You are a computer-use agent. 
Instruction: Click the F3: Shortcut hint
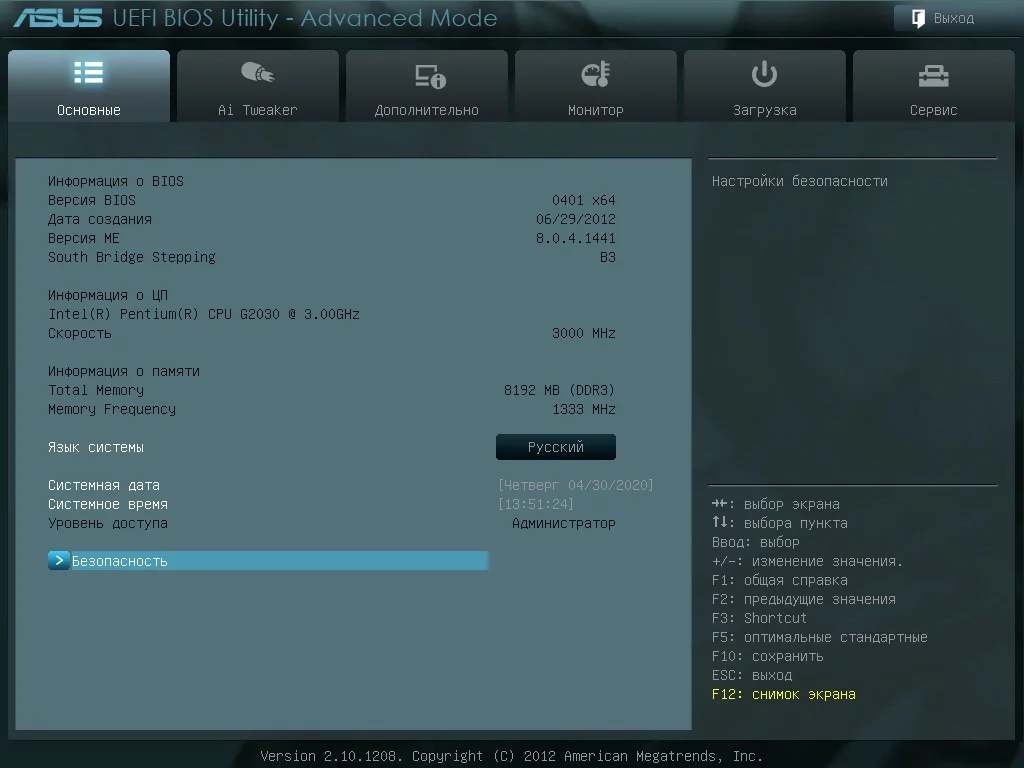pos(760,618)
